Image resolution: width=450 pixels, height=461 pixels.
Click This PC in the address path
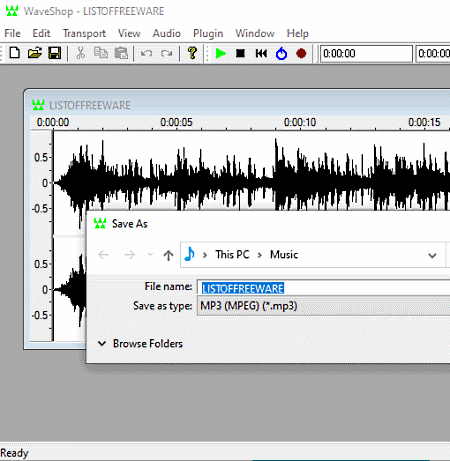232,255
